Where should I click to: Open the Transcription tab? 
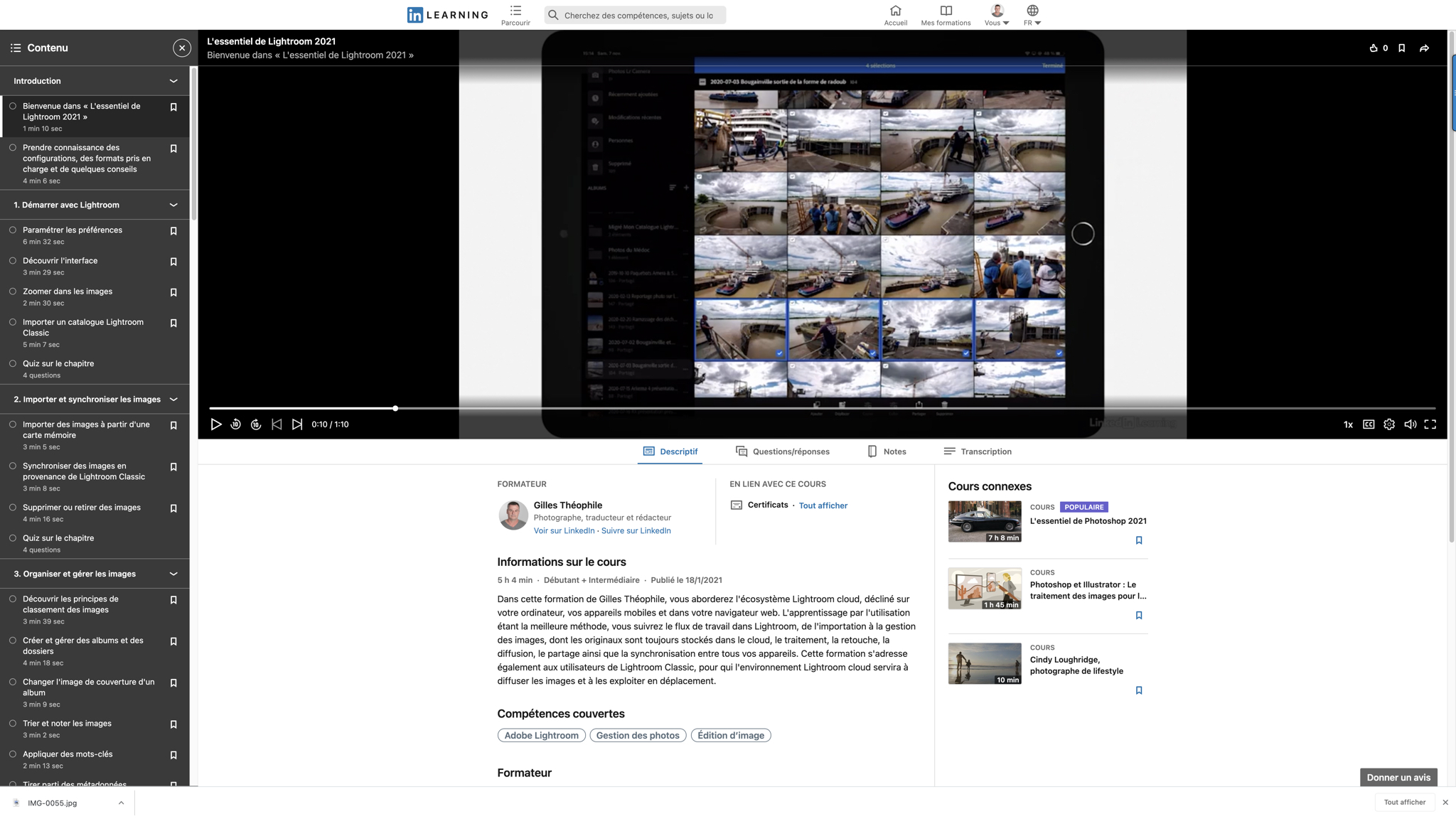[x=977, y=451]
